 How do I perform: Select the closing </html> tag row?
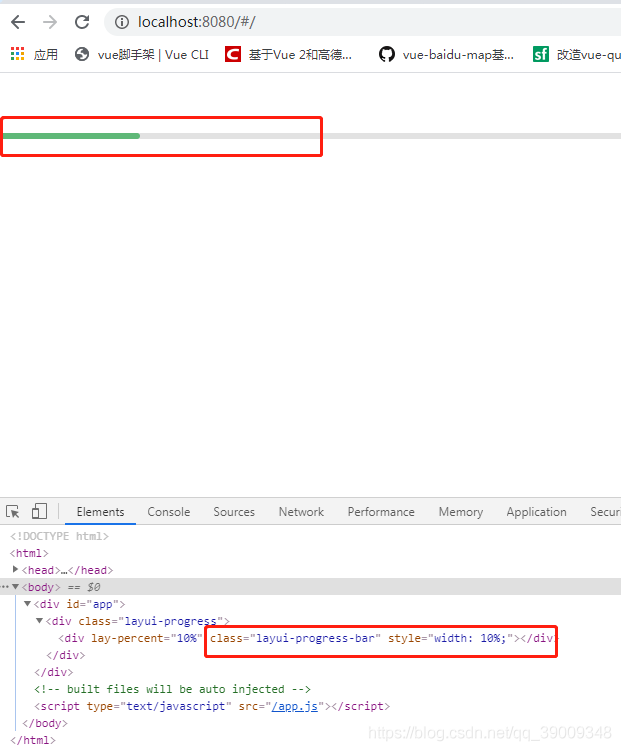pos(33,740)
